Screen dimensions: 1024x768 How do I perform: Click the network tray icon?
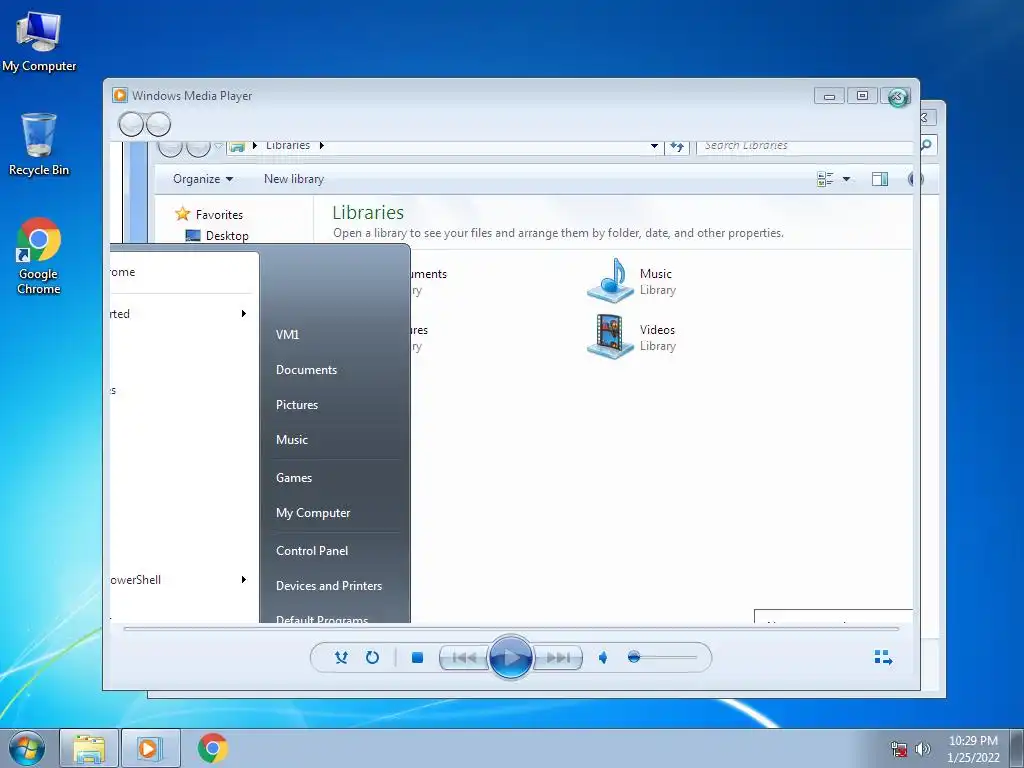tap(899, 749)
